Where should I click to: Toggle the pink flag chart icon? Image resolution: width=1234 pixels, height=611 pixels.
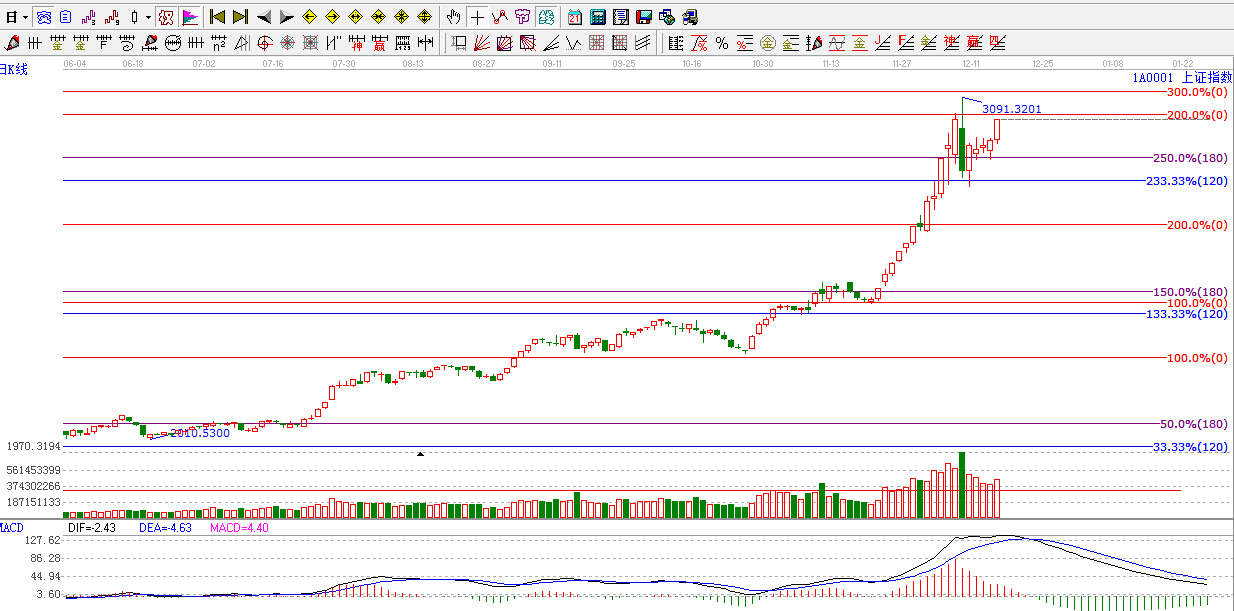(189, 17)
